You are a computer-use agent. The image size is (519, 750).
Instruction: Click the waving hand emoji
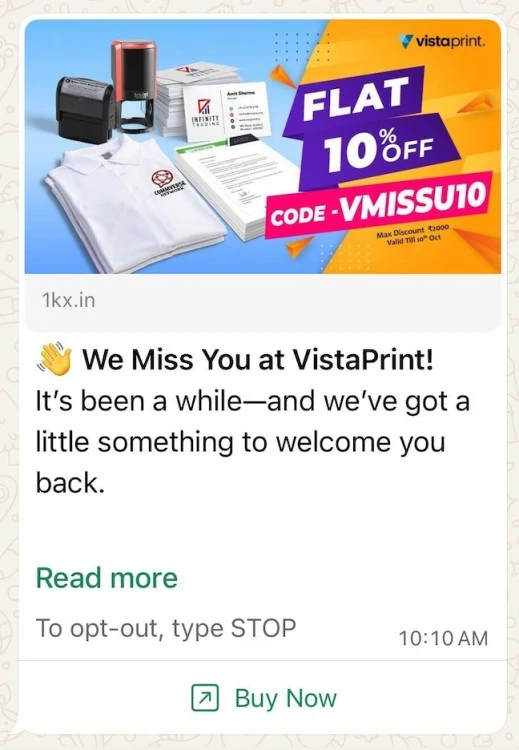[54, 359]
